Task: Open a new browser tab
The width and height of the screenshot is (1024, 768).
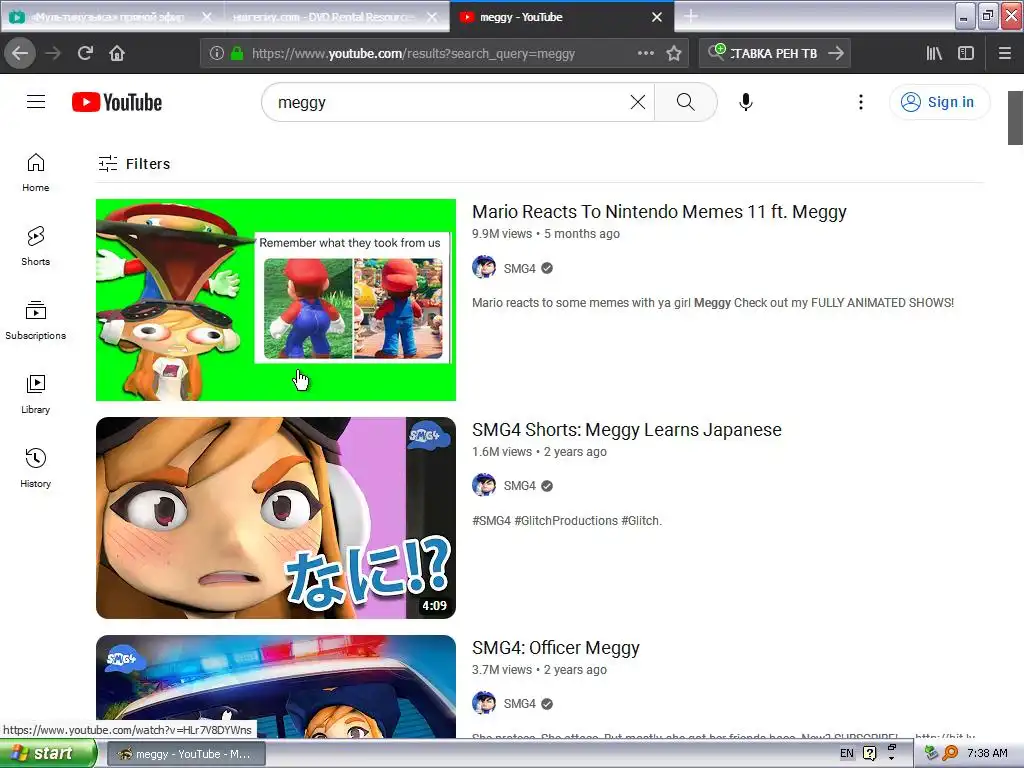Action: click(691, 16)
